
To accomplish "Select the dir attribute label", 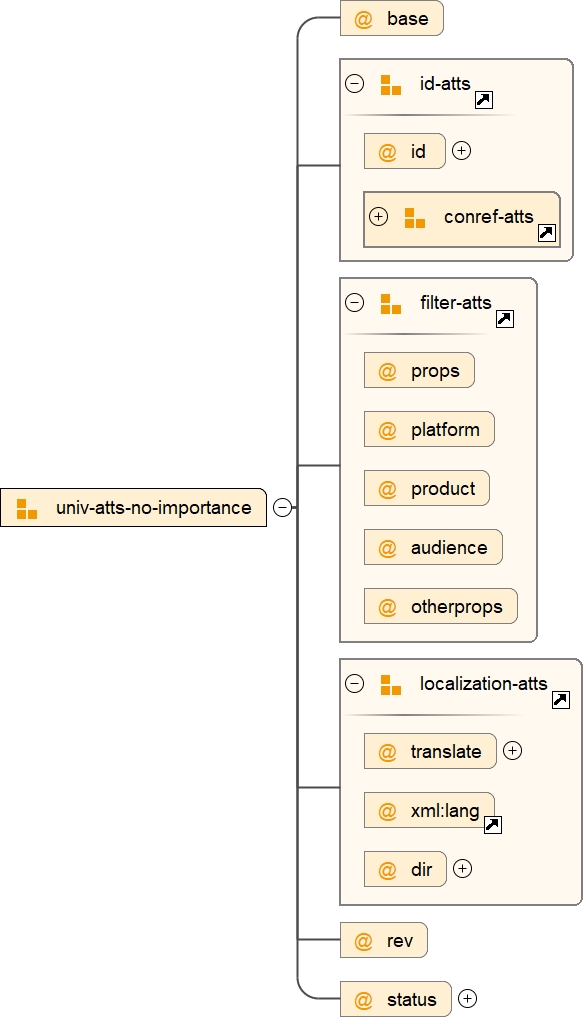I will [x=422, y=869].
